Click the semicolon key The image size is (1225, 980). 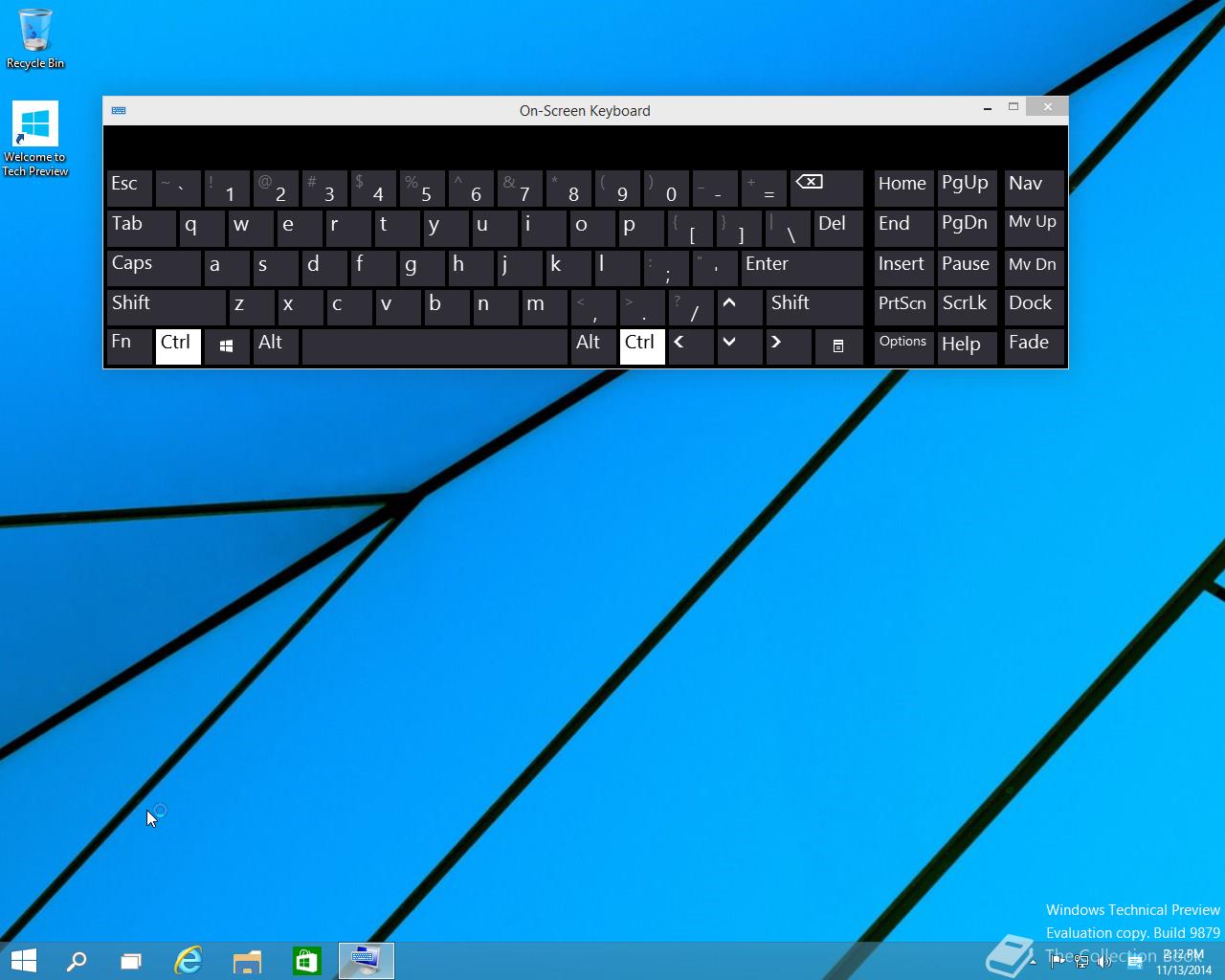(667, 268)
